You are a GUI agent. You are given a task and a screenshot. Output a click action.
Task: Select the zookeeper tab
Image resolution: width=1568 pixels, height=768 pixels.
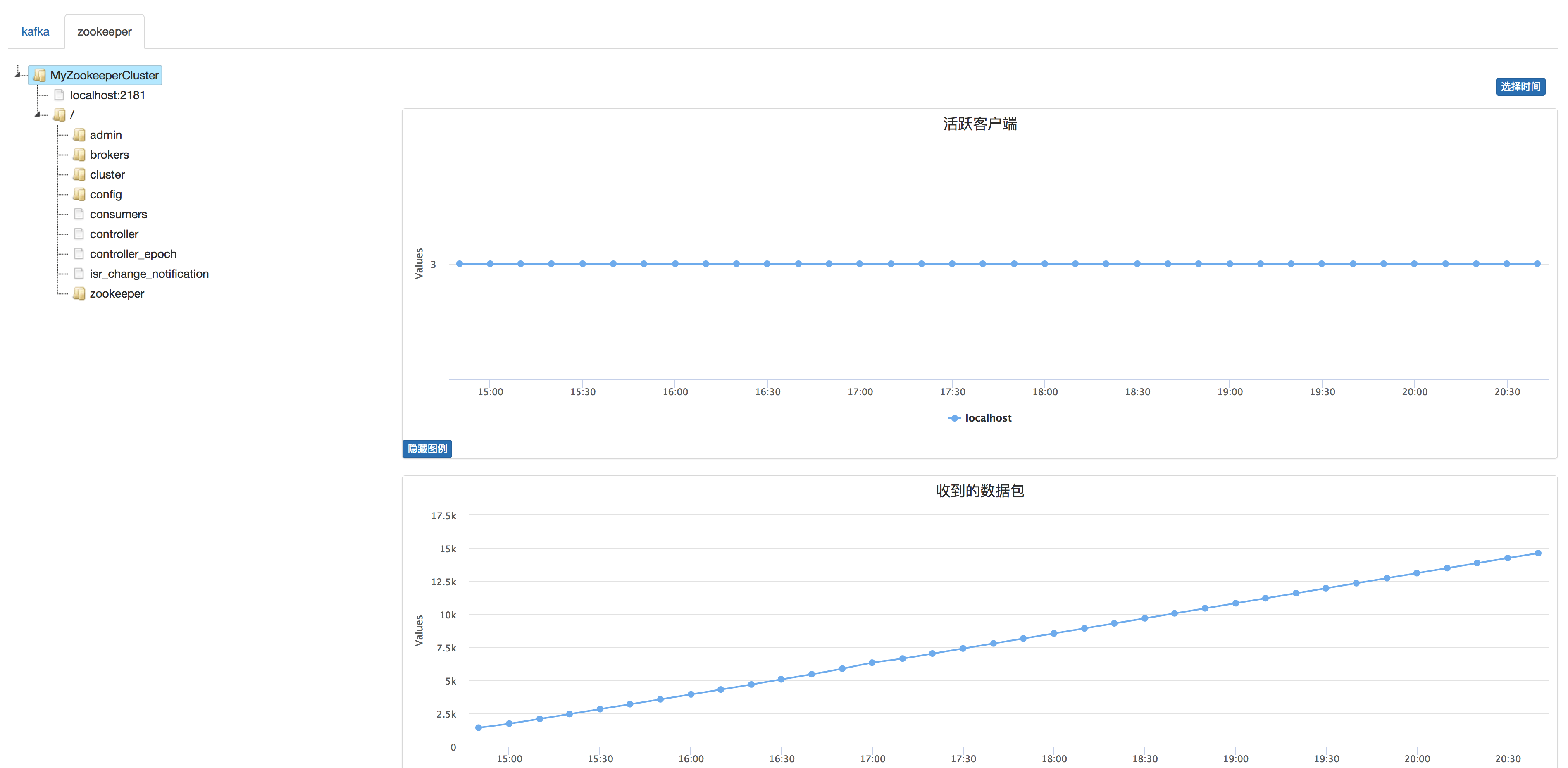tap(104, 32)
